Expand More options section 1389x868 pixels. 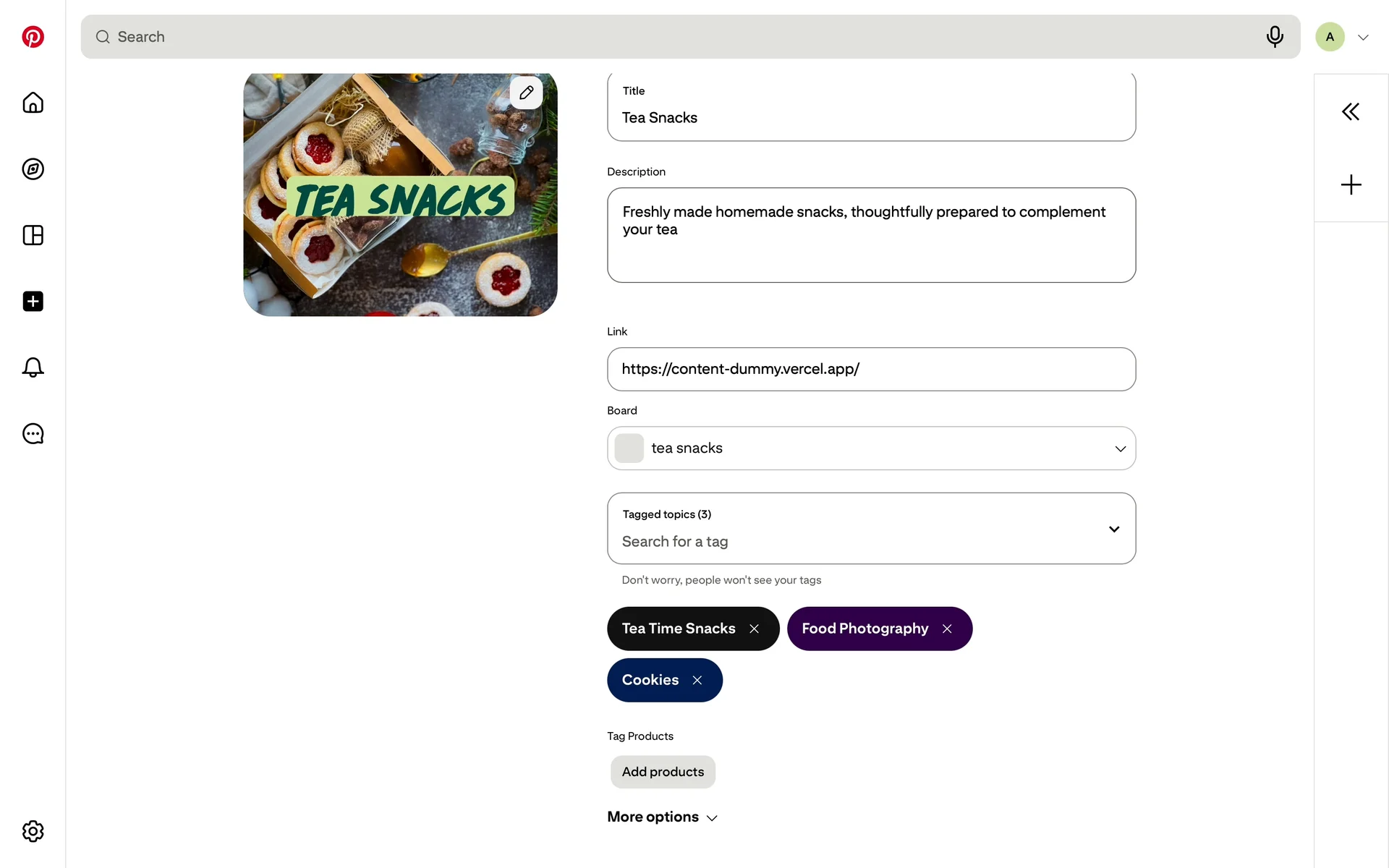click(x=662, y=817)
